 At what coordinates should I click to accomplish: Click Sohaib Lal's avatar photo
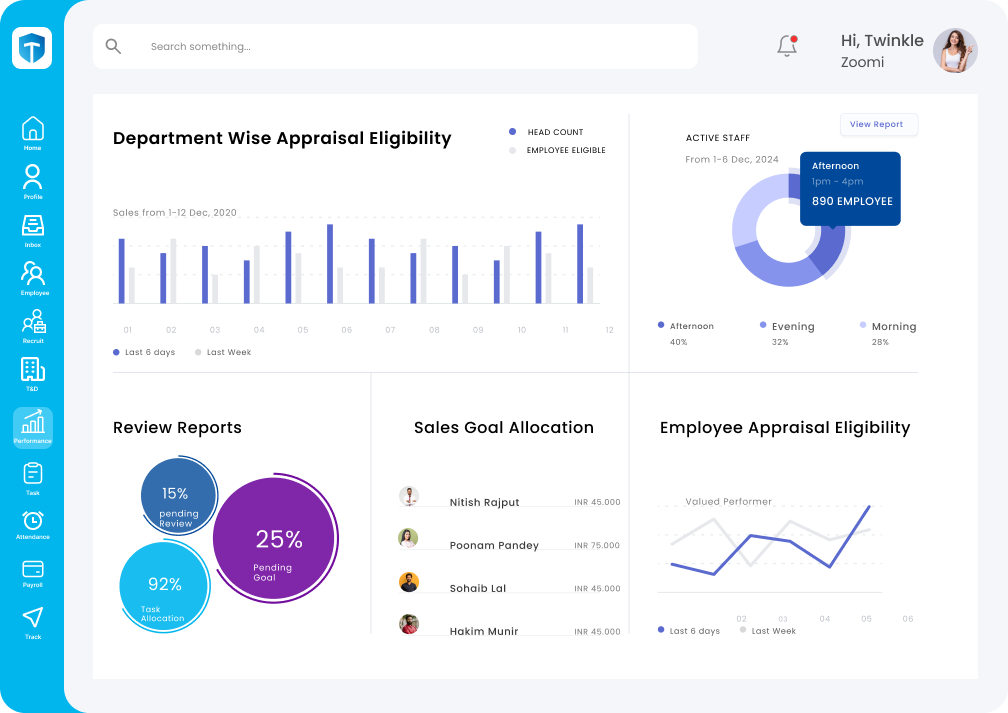409,582
